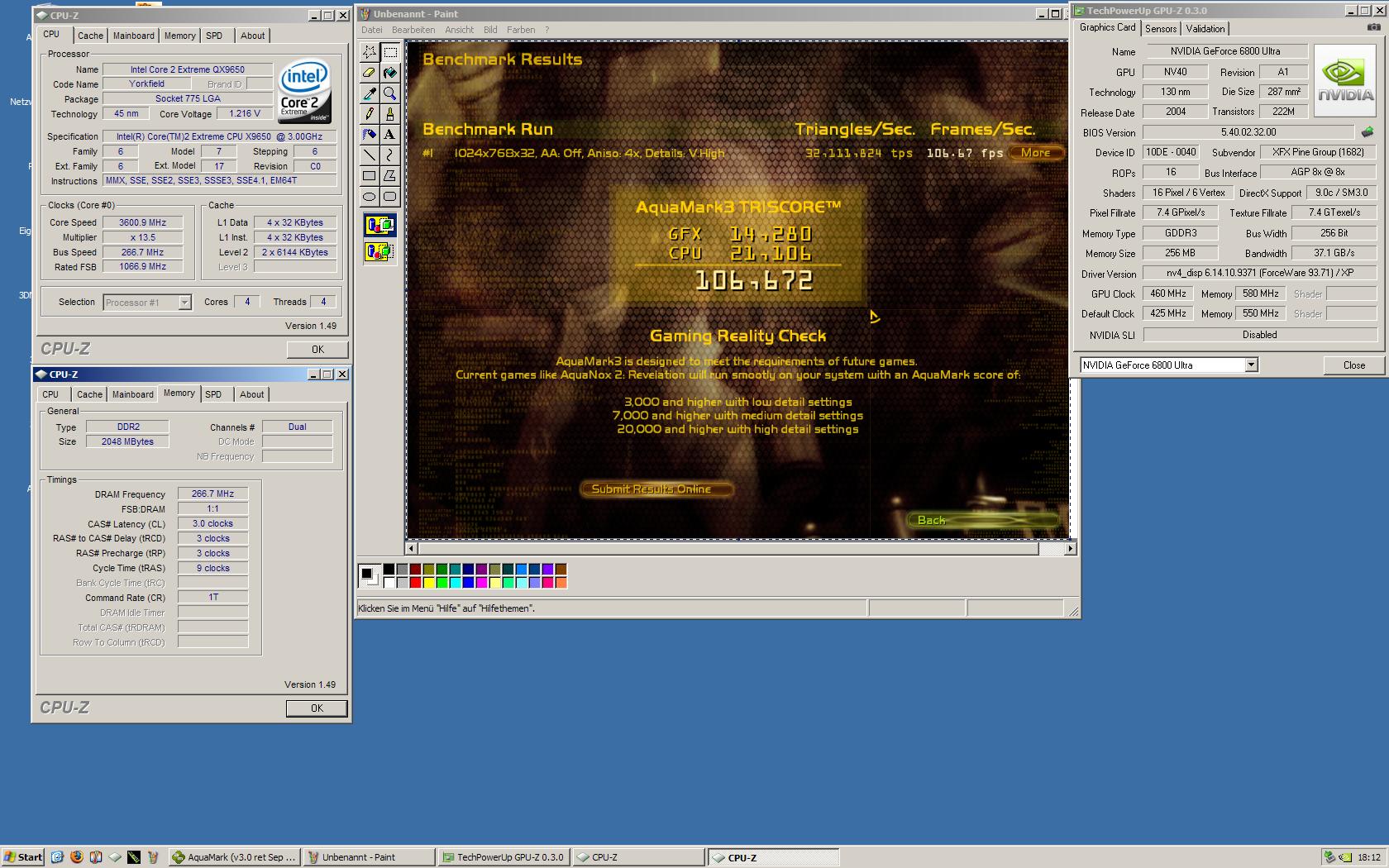Image resolution: width=1389 pixels, height=868 pixels.
Task: Click the GPU name field GeForce 6800 Ultra
Action: (1225, 51)
